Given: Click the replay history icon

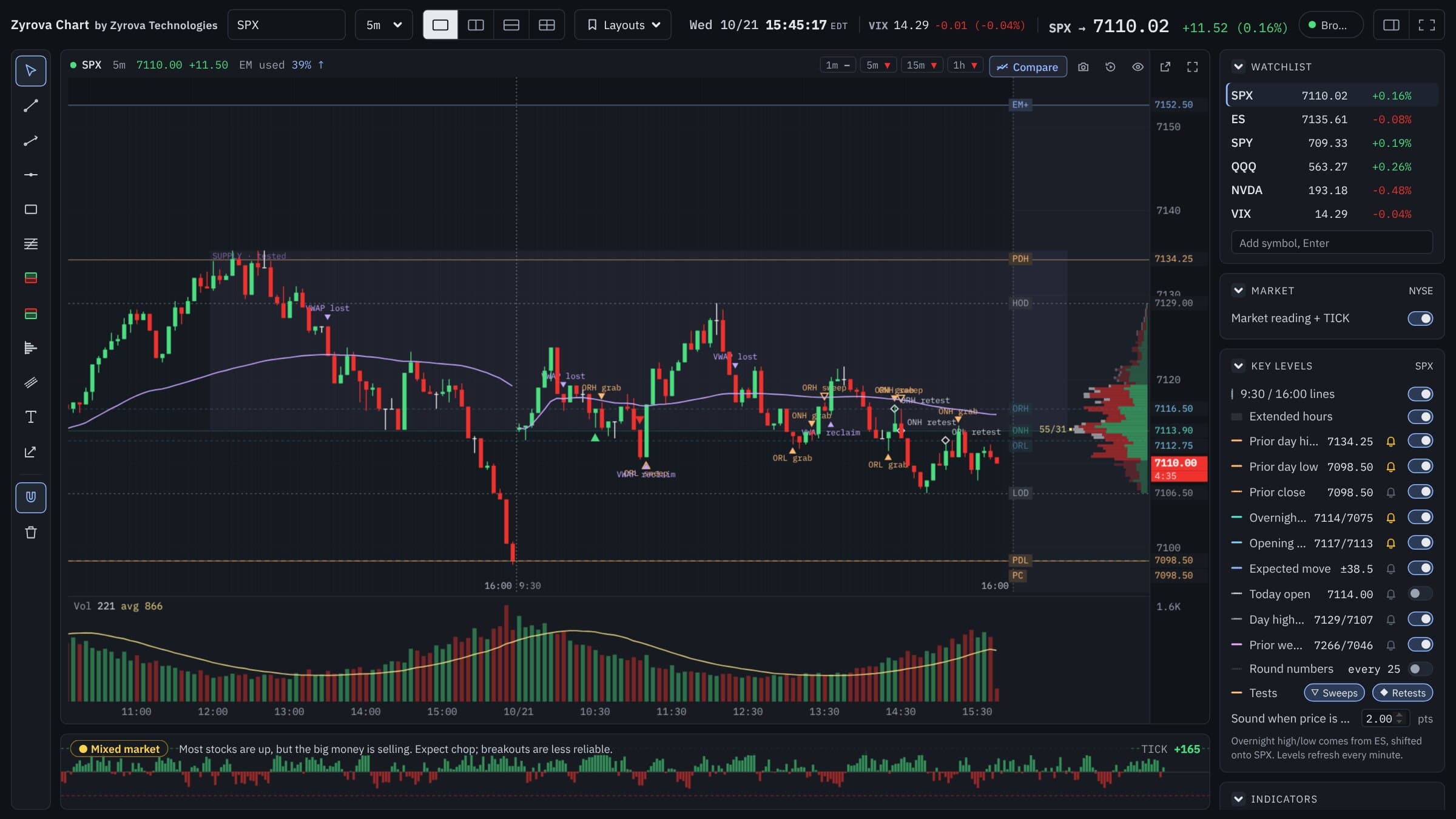Looking at the screenshot, I should click(1110, 67).
